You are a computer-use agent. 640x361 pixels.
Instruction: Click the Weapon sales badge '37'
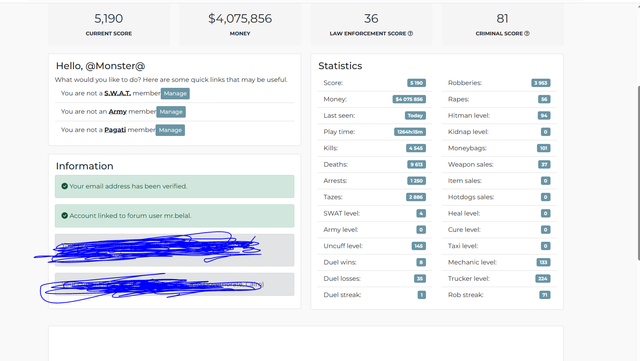point(544,165)
